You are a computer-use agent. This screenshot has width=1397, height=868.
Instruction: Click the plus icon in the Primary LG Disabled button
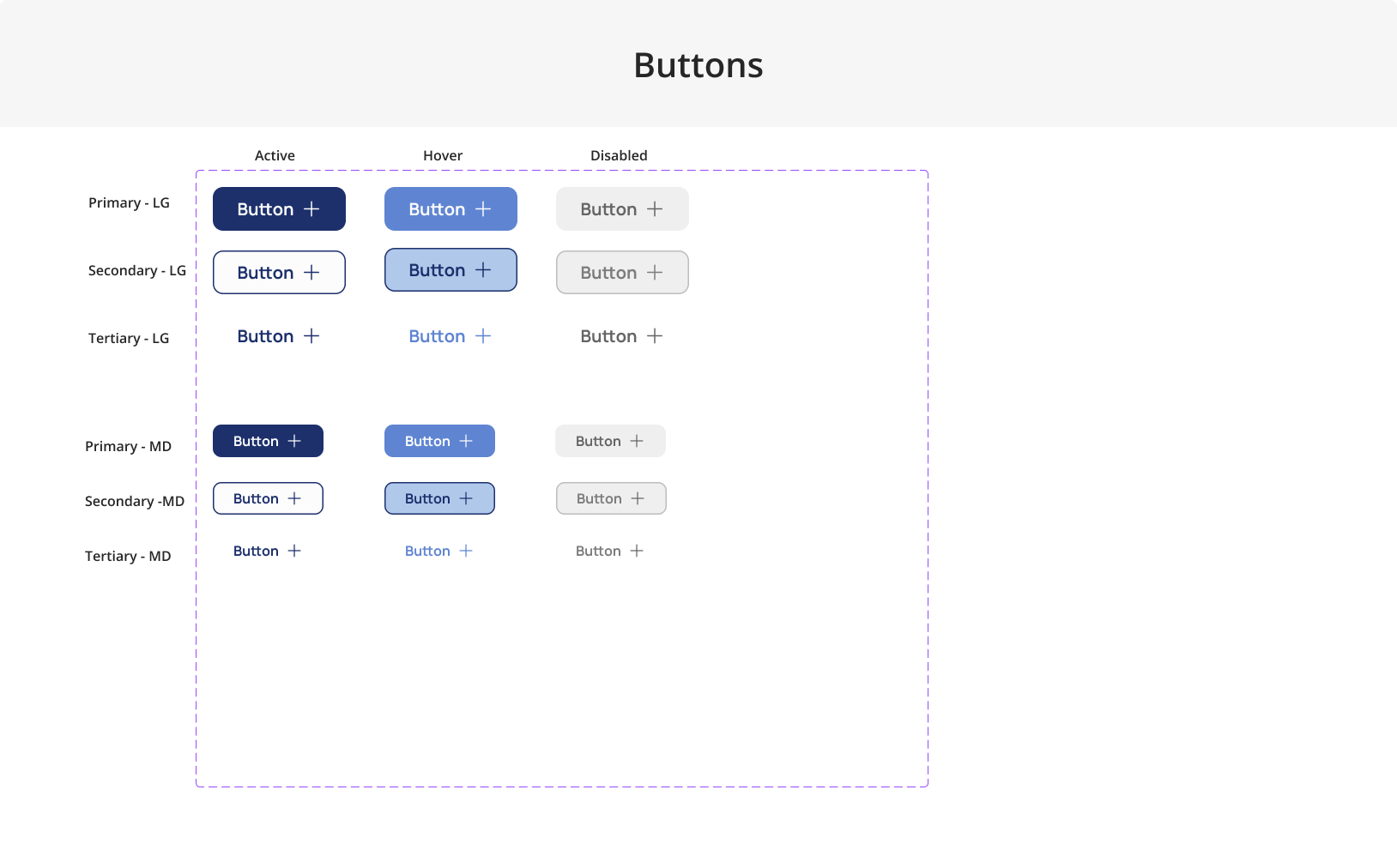click(x=655, y=209)
